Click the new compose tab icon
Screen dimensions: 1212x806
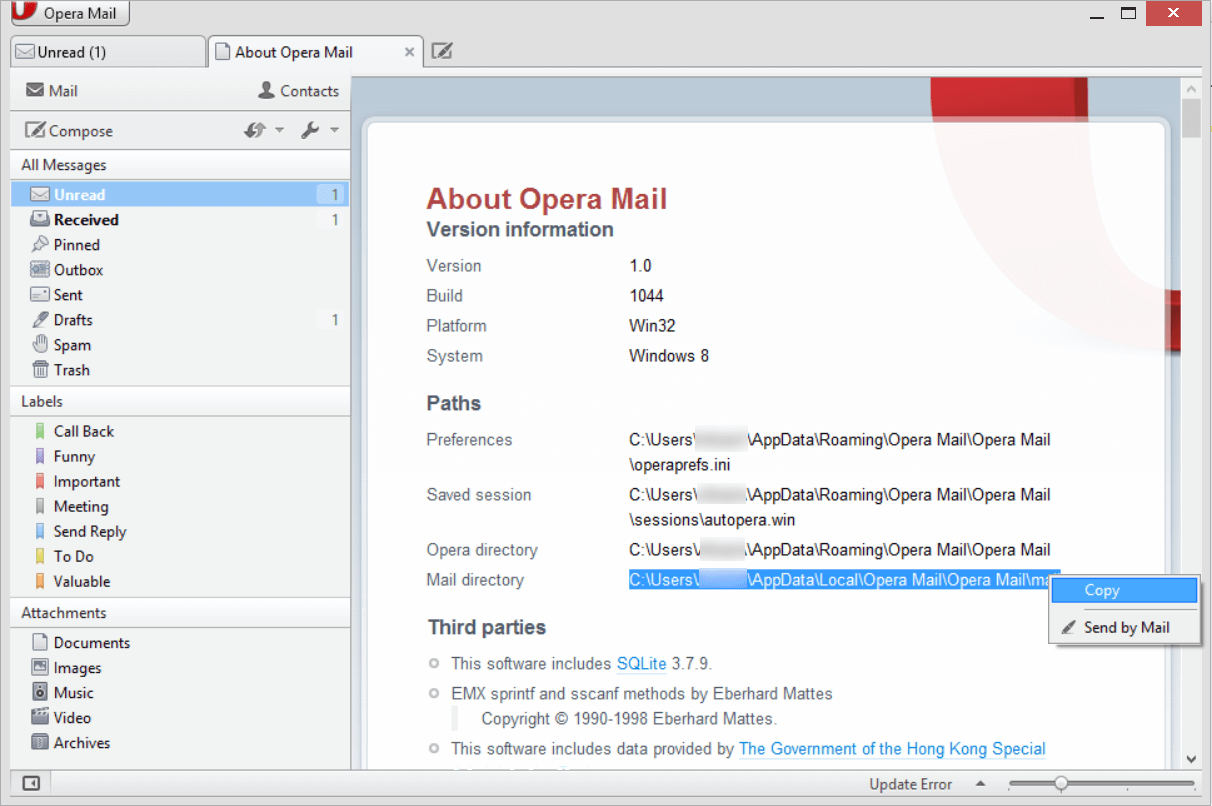pyautogui.click(x=441, y=51)
